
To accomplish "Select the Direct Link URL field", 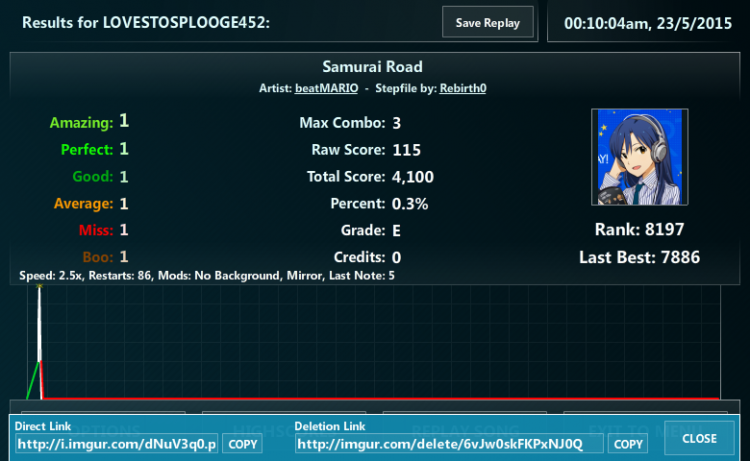I will tap(117, 444).
